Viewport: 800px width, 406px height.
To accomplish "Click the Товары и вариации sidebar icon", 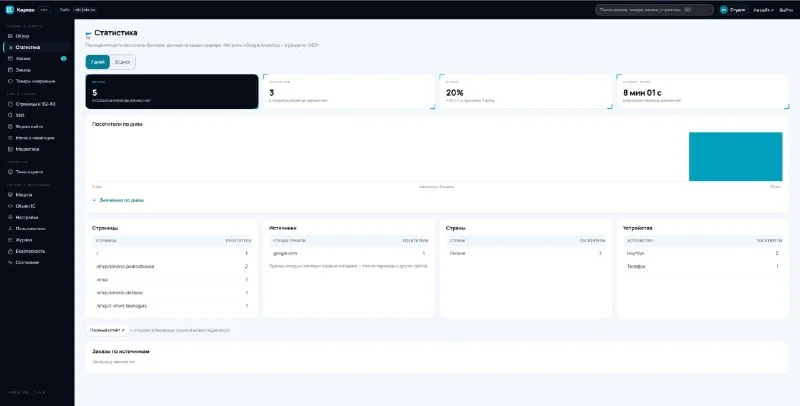I will point(10,81).
